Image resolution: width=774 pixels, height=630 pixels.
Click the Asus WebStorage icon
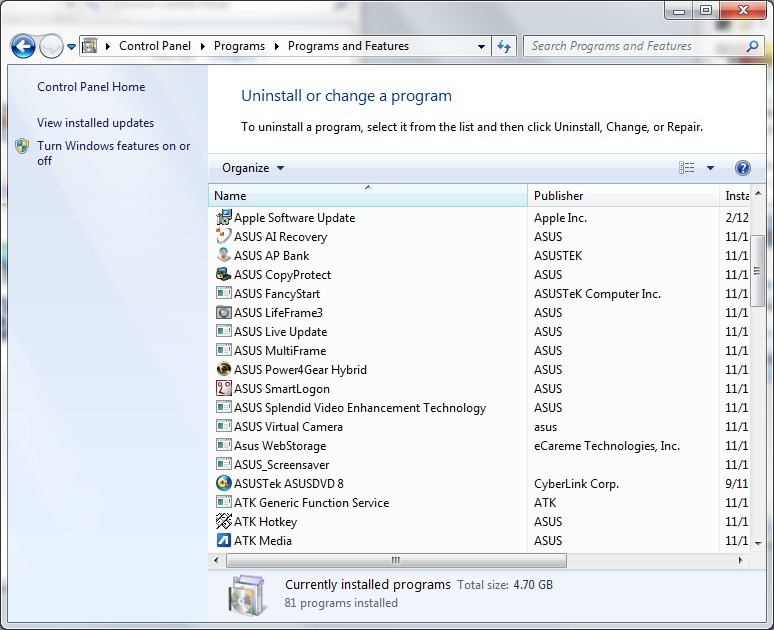[x=224, y=445]
